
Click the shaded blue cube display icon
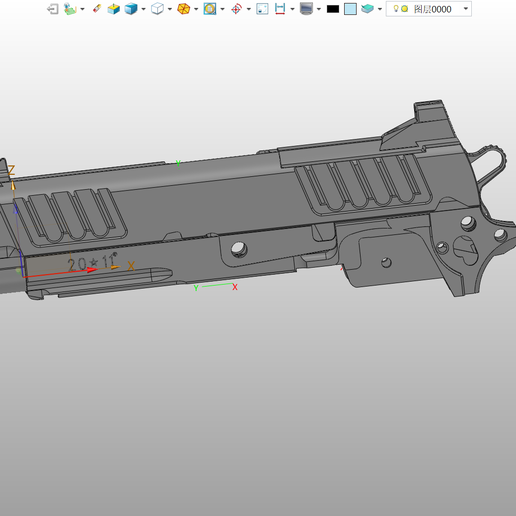[x=131, y=9]
